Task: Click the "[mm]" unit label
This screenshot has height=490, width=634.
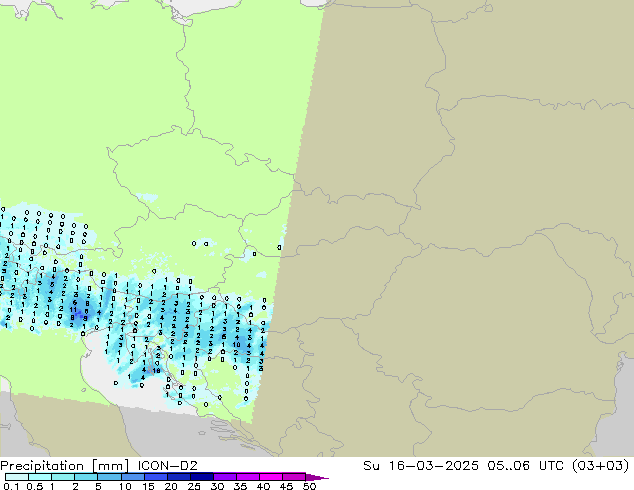Action: tap(110, 466)
